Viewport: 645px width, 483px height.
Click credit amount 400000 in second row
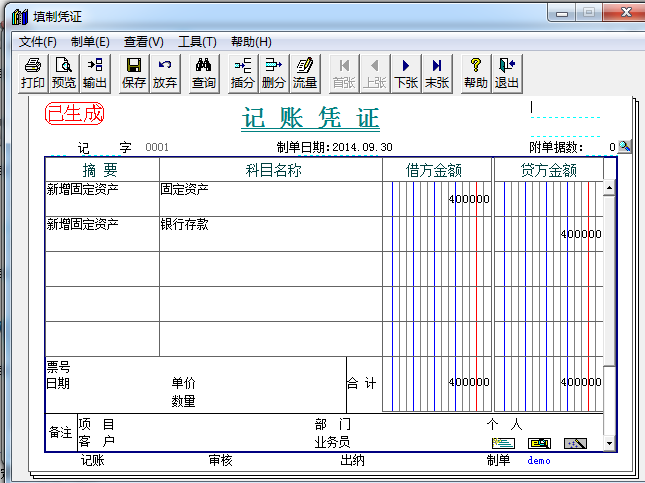581,234
